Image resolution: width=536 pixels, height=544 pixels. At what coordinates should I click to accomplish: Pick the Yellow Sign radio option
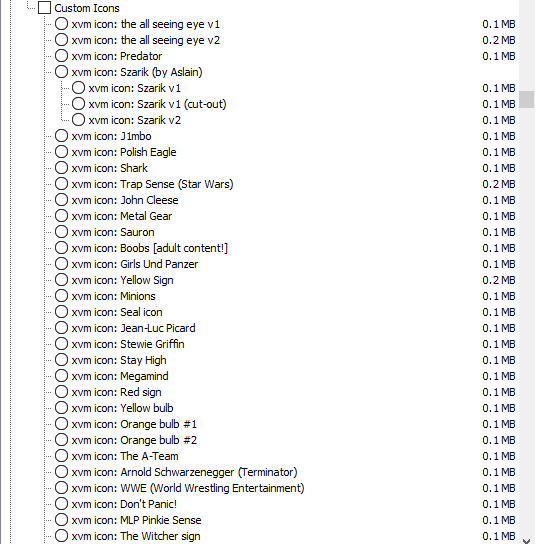[x=61, y=280]
